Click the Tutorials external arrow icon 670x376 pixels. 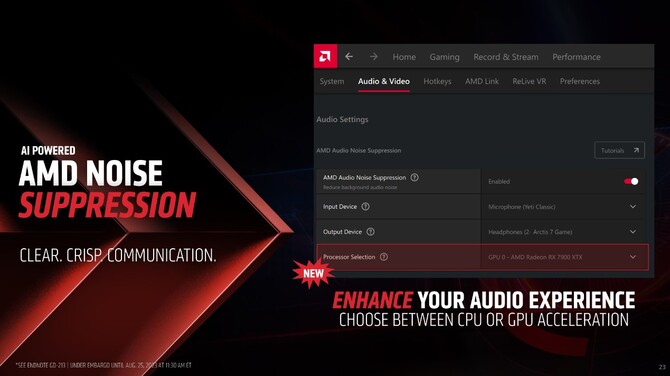[636, 150]
